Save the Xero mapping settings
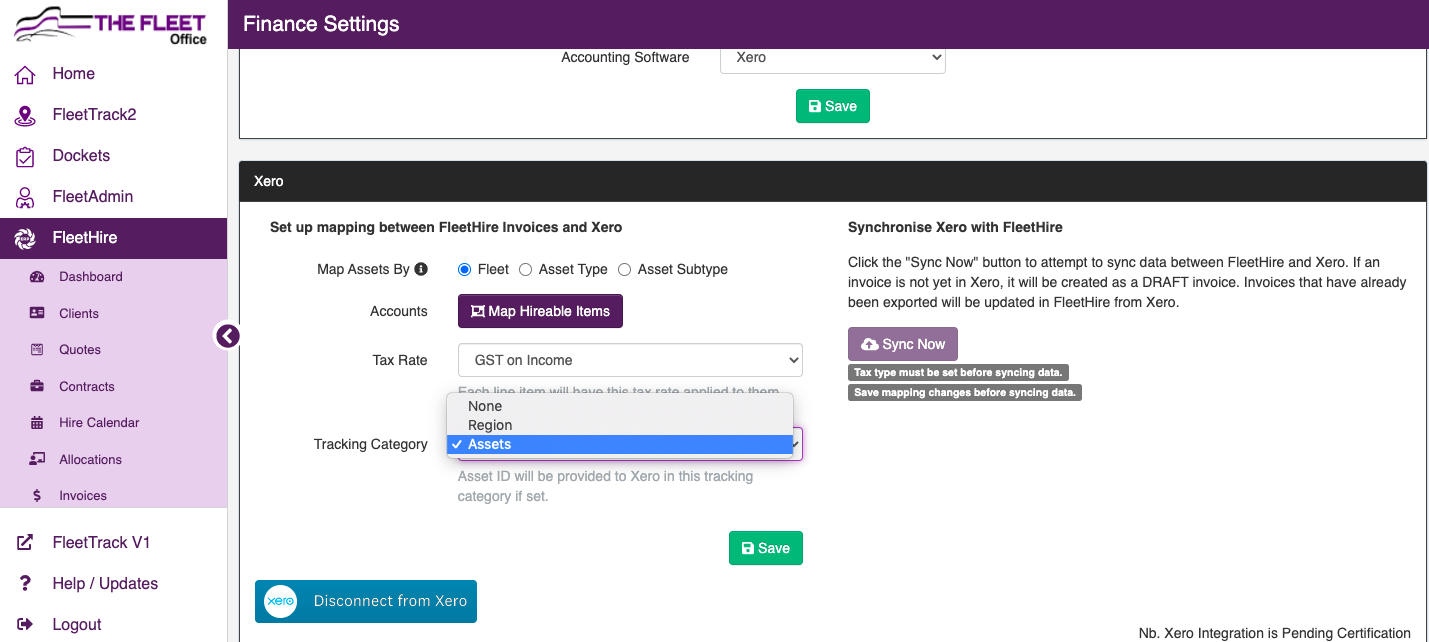 click(766, 548)
